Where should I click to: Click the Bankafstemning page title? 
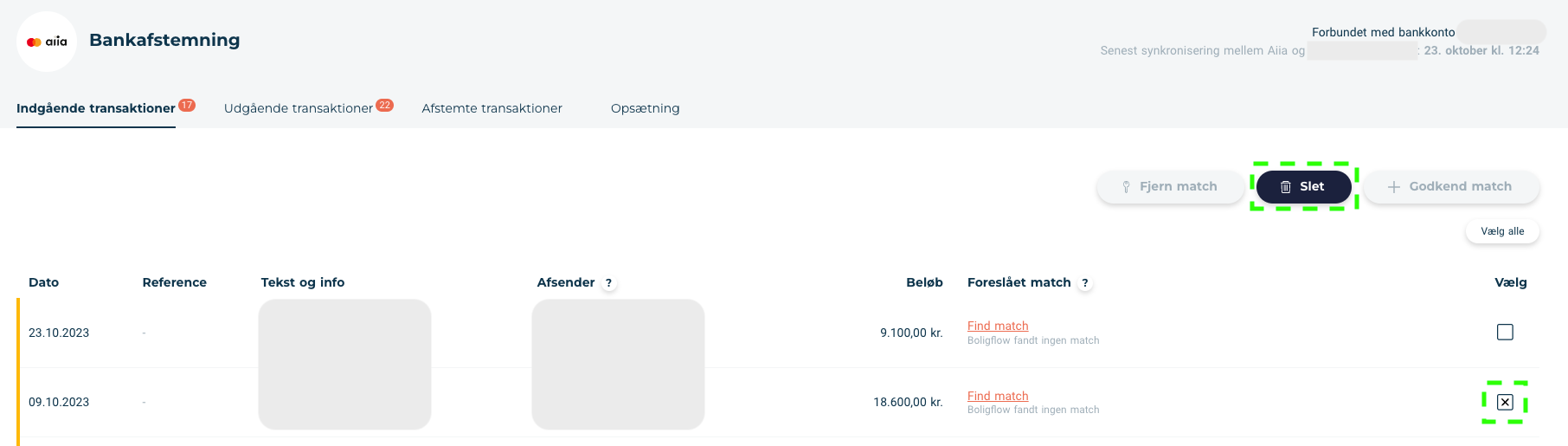[x=164, y=40]
